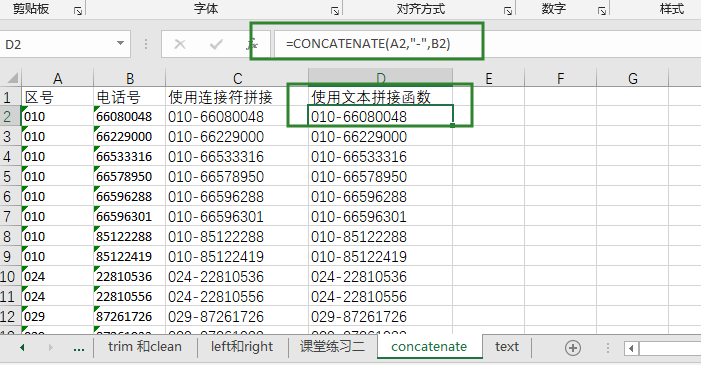Confirm the formula with checkmark button
The height and width of the screenshot is (365, 701).
coord(216,44)
